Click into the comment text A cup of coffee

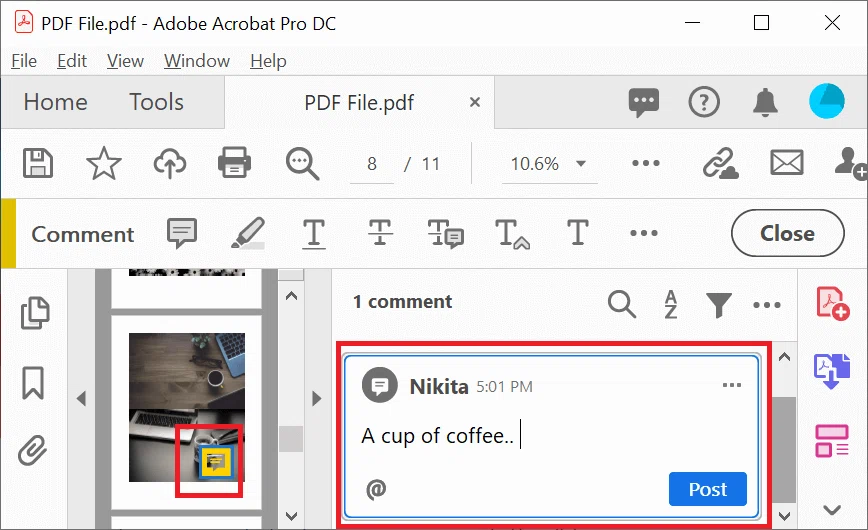(437, 436)
